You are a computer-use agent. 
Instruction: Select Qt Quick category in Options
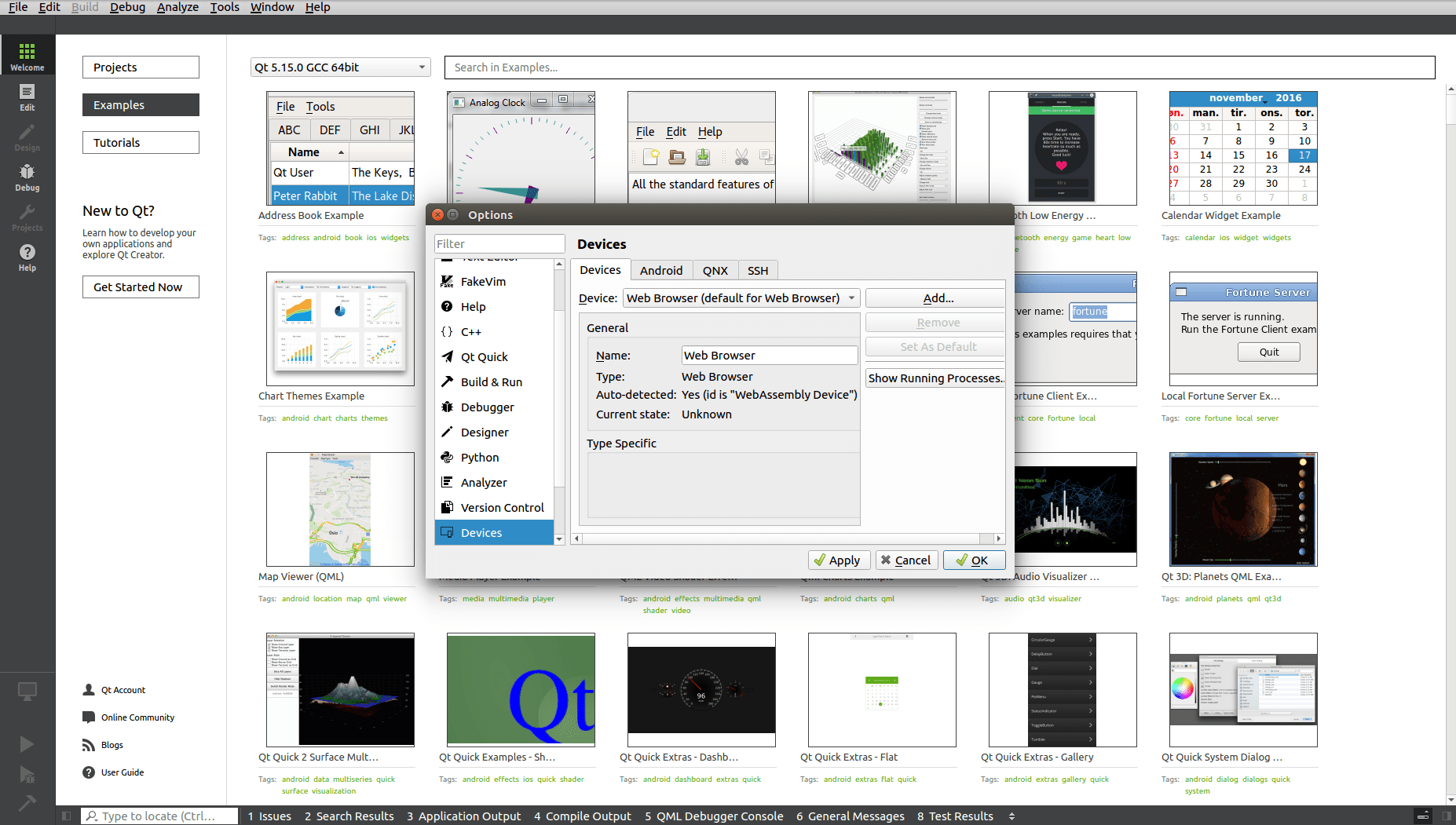pos(494,357)
